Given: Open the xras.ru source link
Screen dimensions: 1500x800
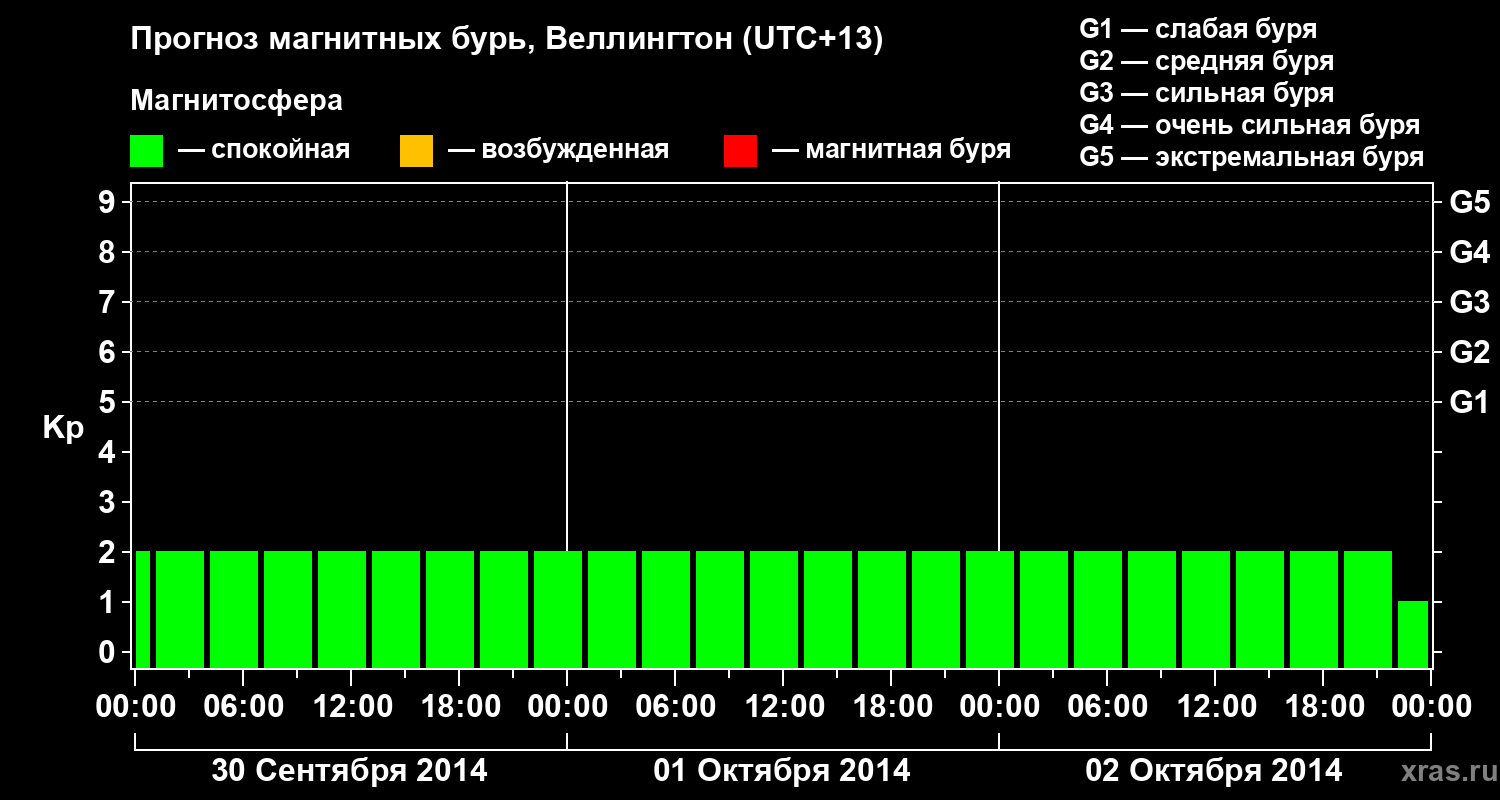Looking at the screenshot, I should (1447, 771).
